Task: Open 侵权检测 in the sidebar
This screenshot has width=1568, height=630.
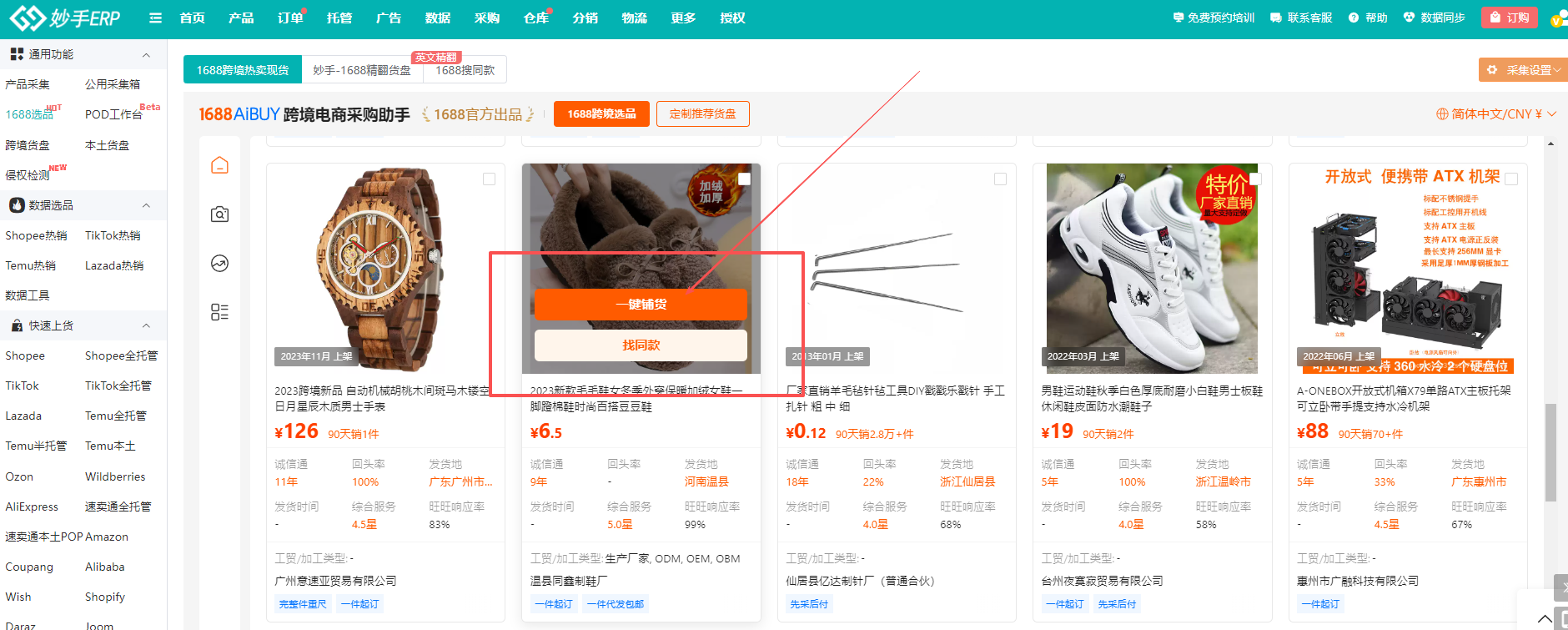Action: (28, 175)
